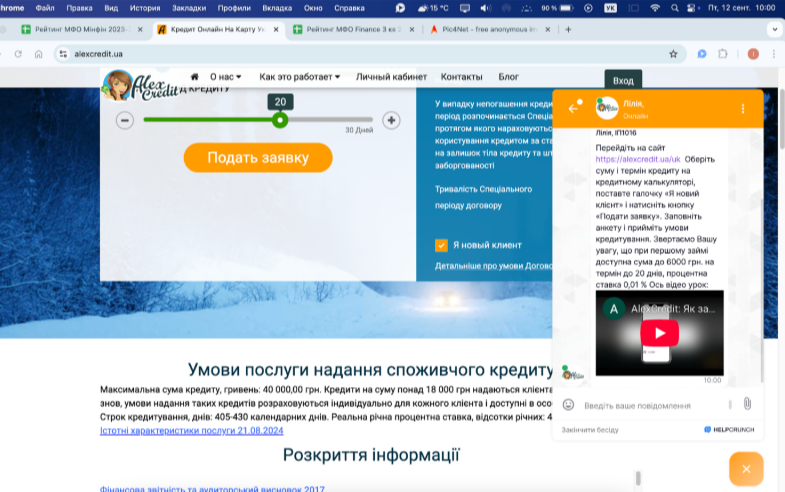Close the Кредит Онлайн На Карту tab
This screenshot has height=492, width=785.
(276, 30)
